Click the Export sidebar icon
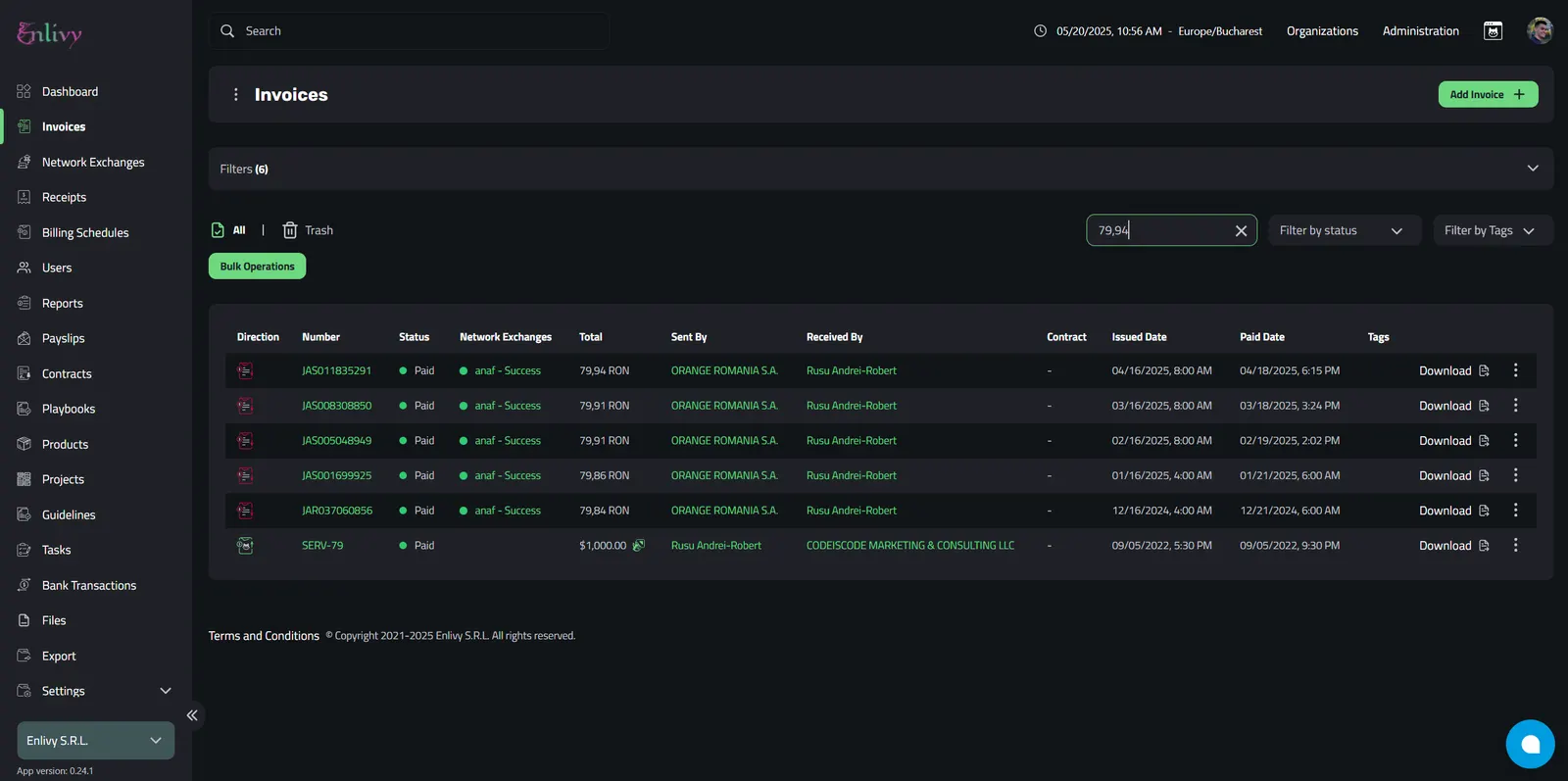The image size is (1568, 781). 24,656
